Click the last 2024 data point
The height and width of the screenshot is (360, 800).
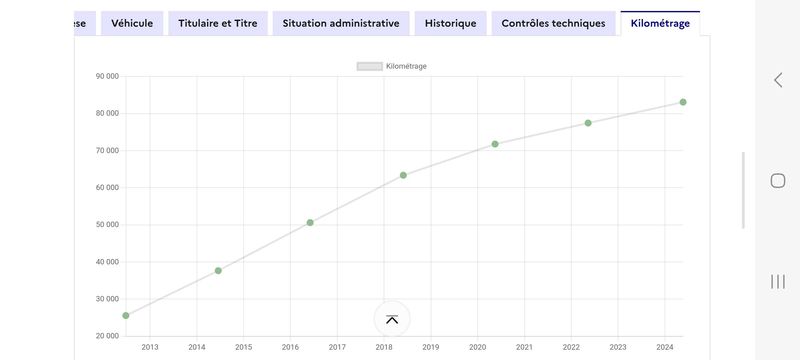683,102
